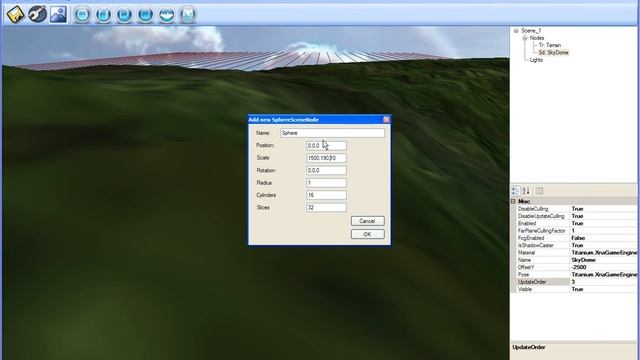This screenshot has width=640, height=360.
Task: Click the Enabled property True value
Action: click(603, 223)
